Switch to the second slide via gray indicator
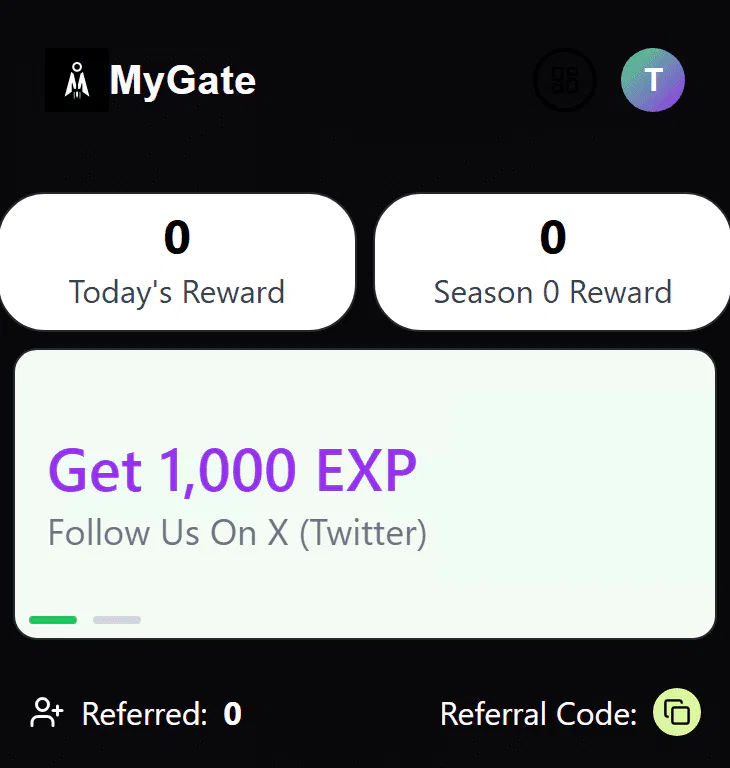This screenshot has height=768, width=730. click(x=117, y=620)
